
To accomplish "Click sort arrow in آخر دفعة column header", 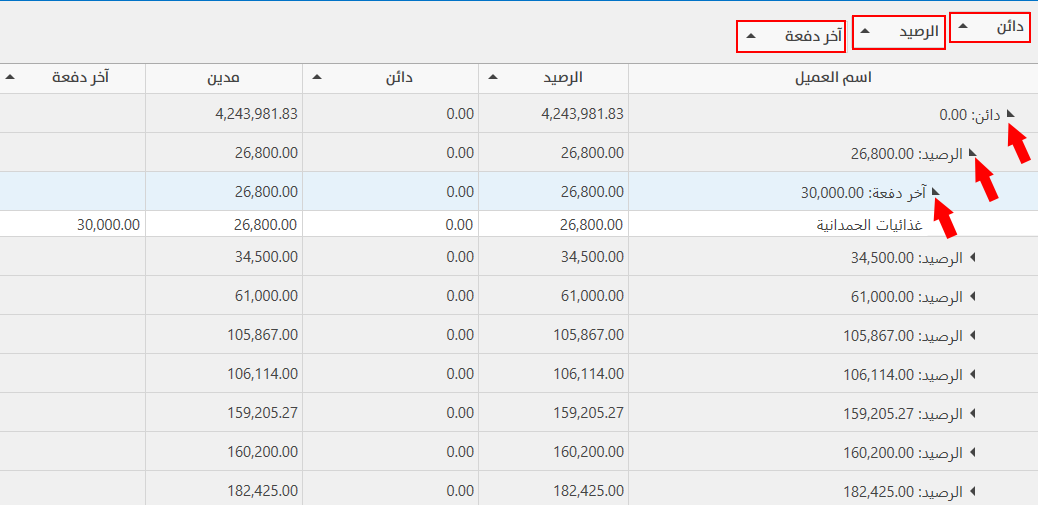I will [x=9, y=77].
